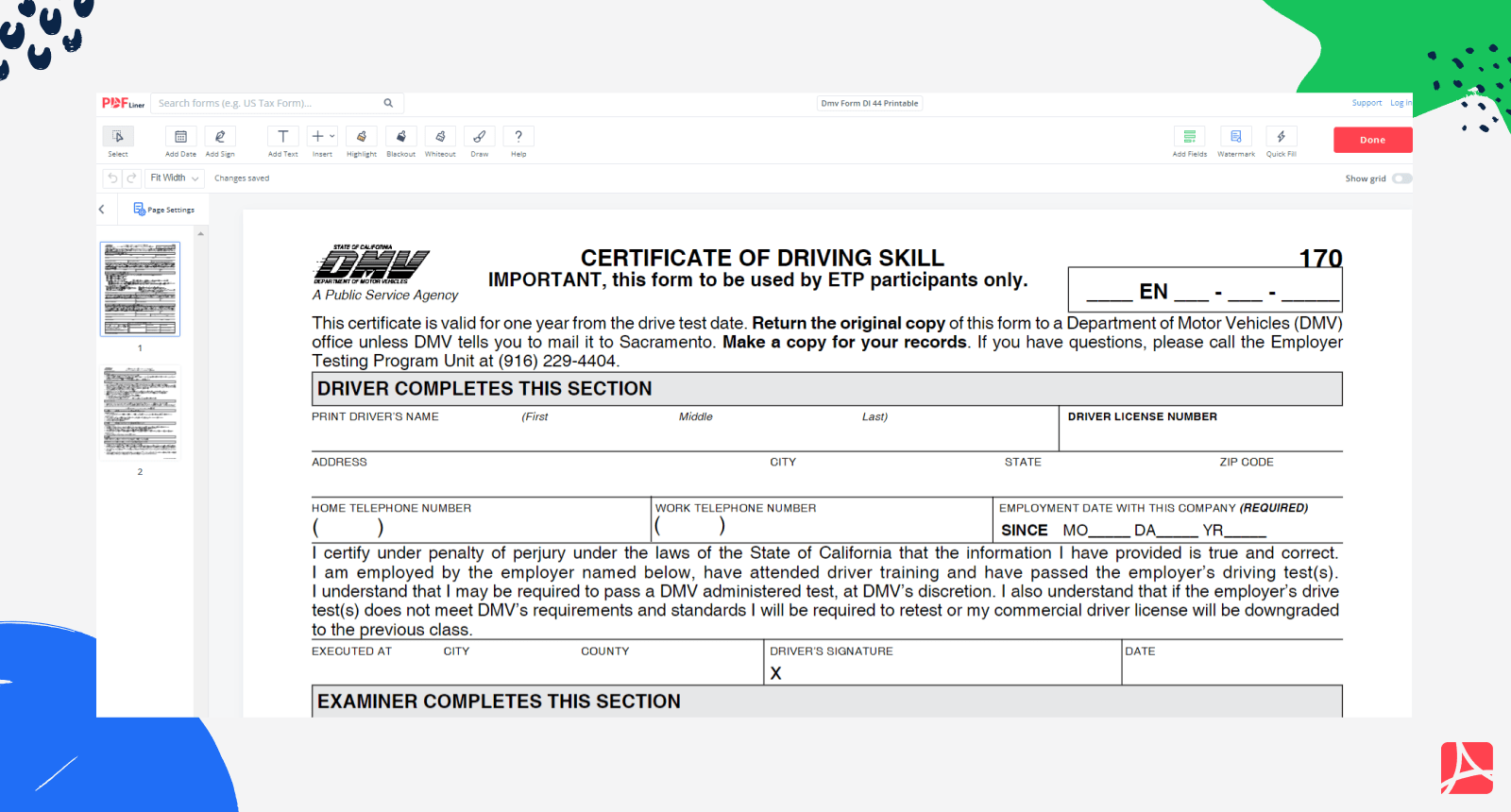Select page 2 thumbnail
The width and height of the screenshot is (1511, 812).
click(141, 412)
